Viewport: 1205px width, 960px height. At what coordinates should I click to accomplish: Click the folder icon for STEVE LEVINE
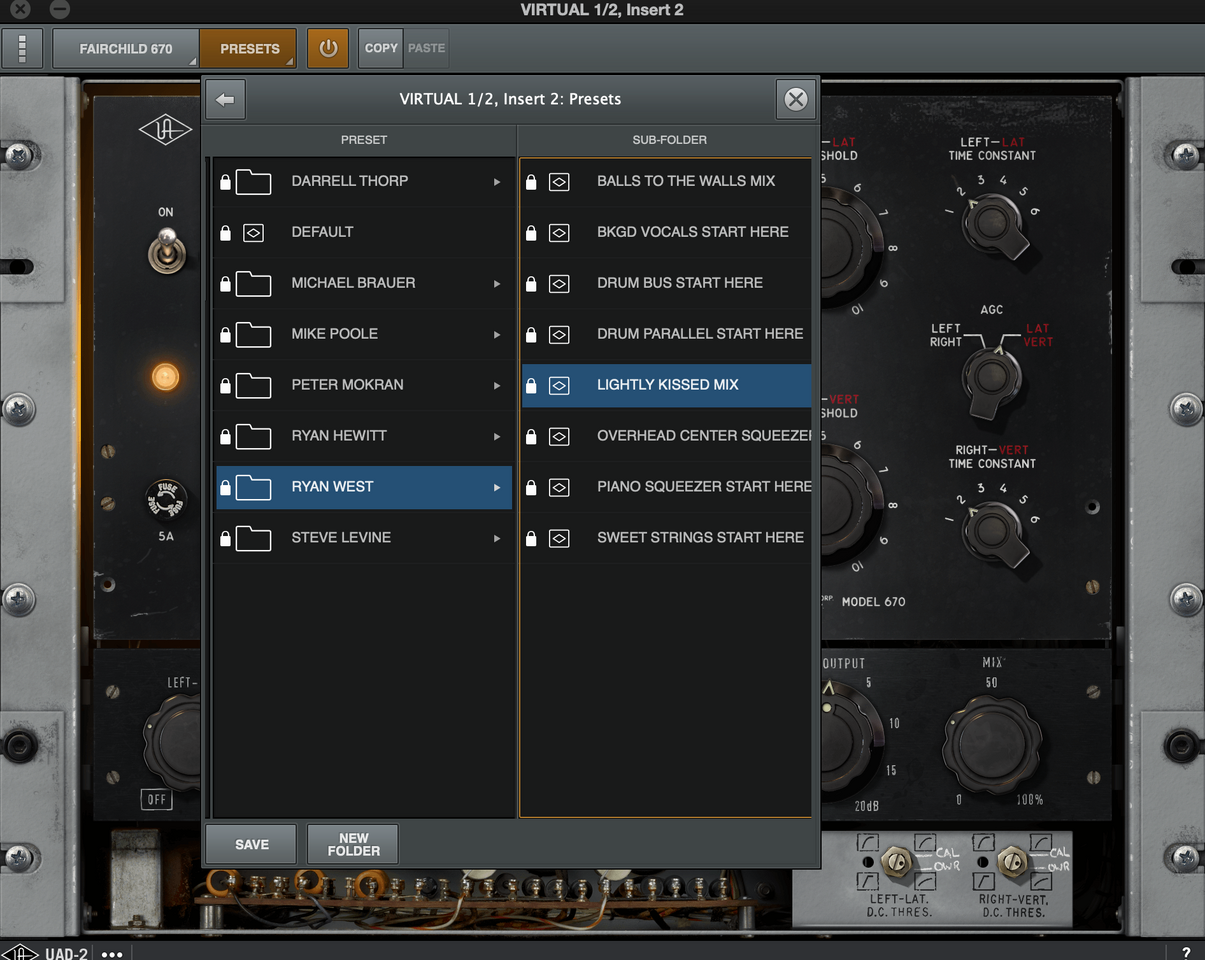tap(254, 538)
